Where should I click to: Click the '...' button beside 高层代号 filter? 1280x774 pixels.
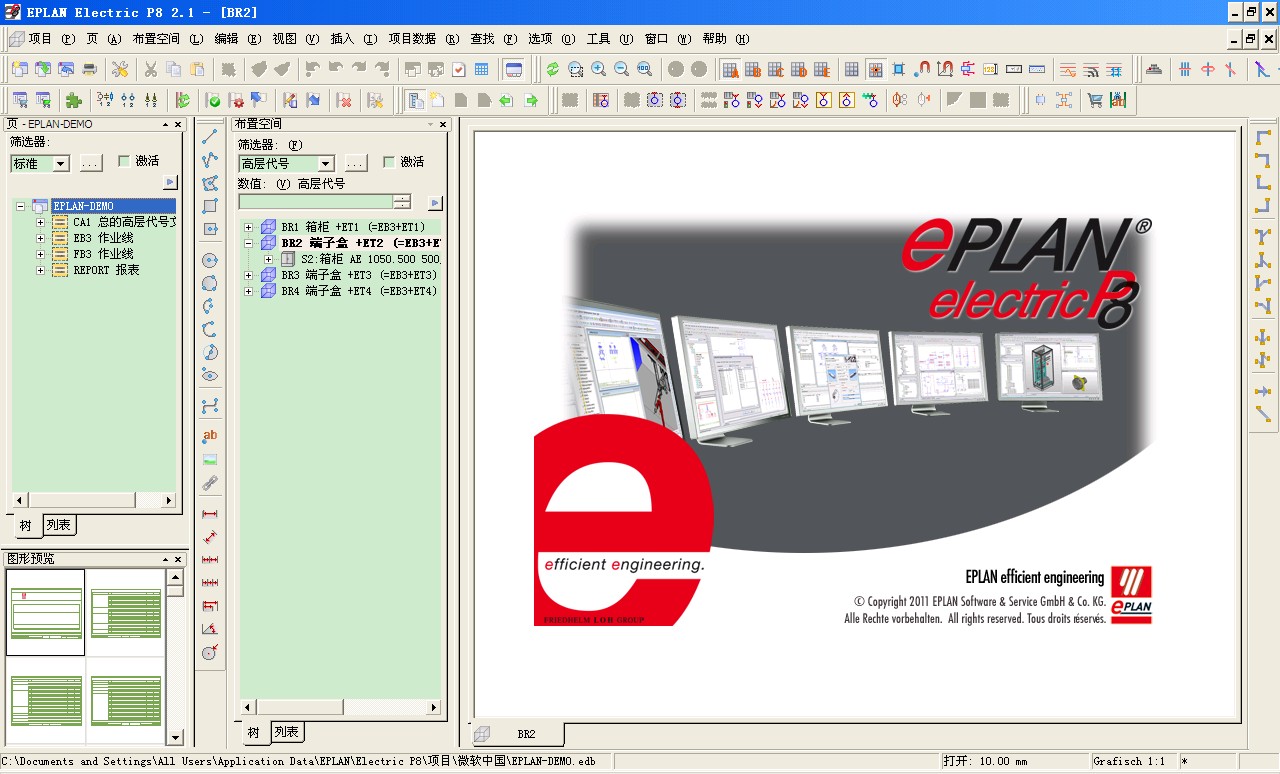tap(355, 163)
